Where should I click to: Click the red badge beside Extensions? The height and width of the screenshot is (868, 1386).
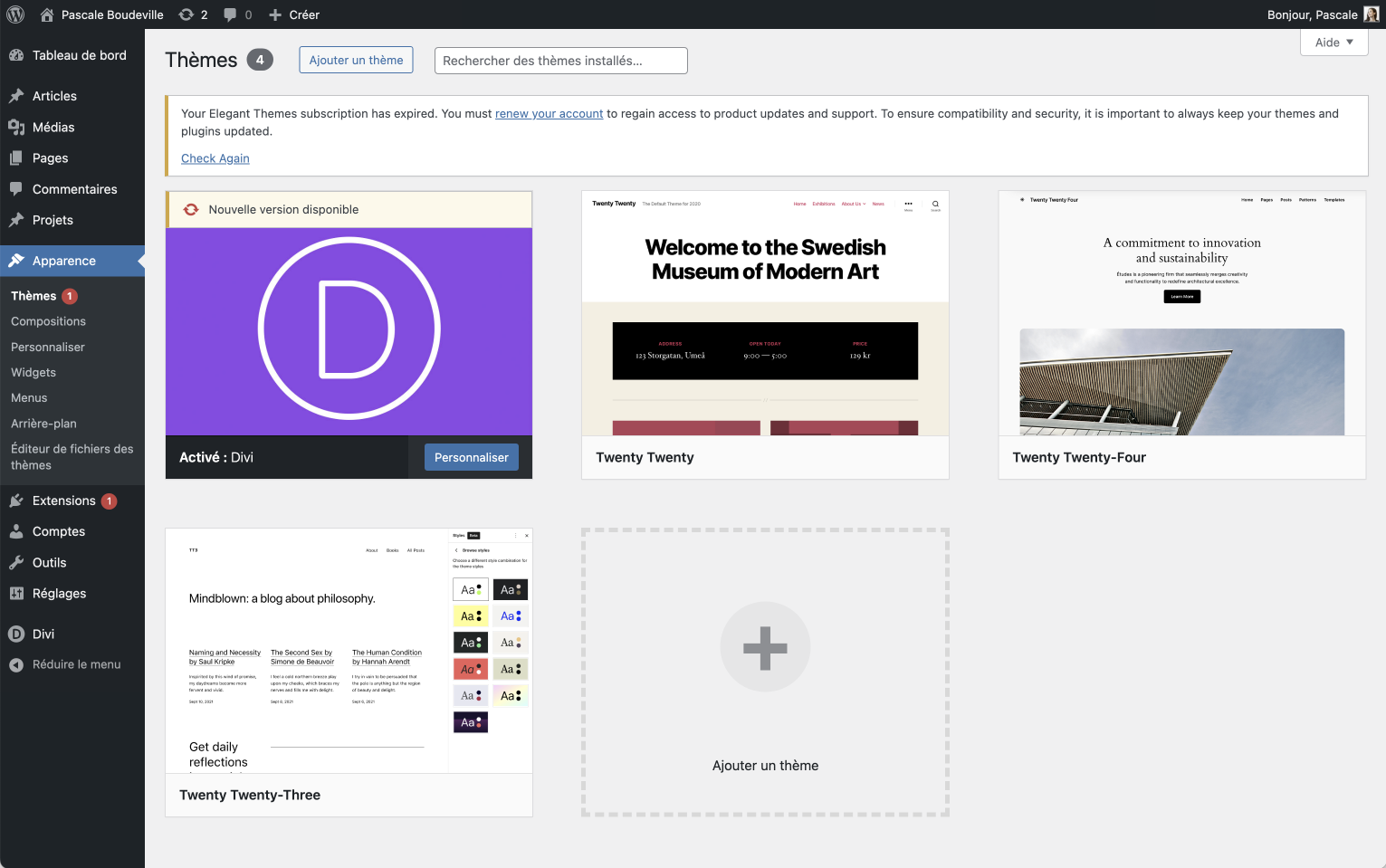(110, 501)
